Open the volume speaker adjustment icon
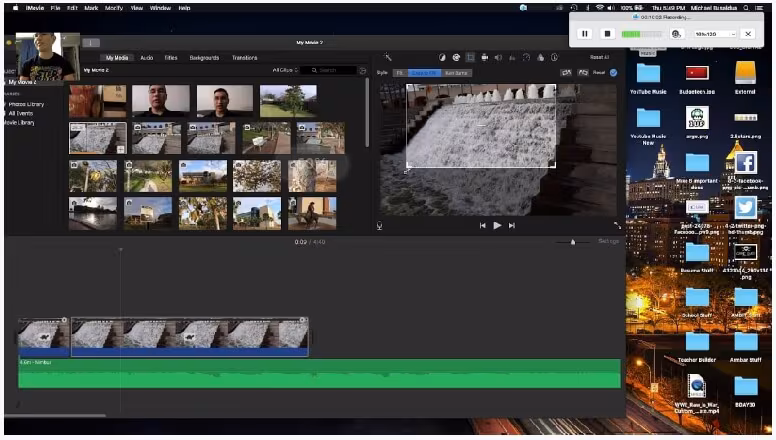Screen dimensions: 776x440 tap(498, 57)
